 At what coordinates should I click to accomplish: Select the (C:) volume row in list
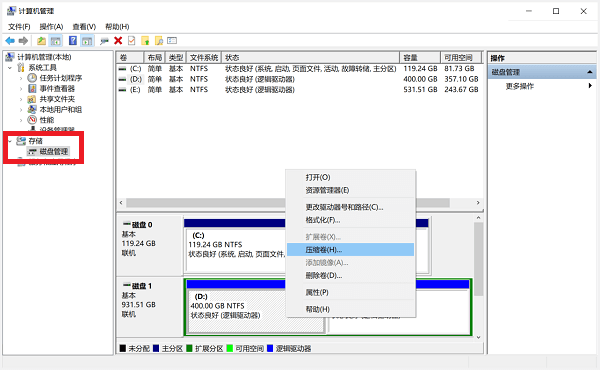(x=298, y=68)
